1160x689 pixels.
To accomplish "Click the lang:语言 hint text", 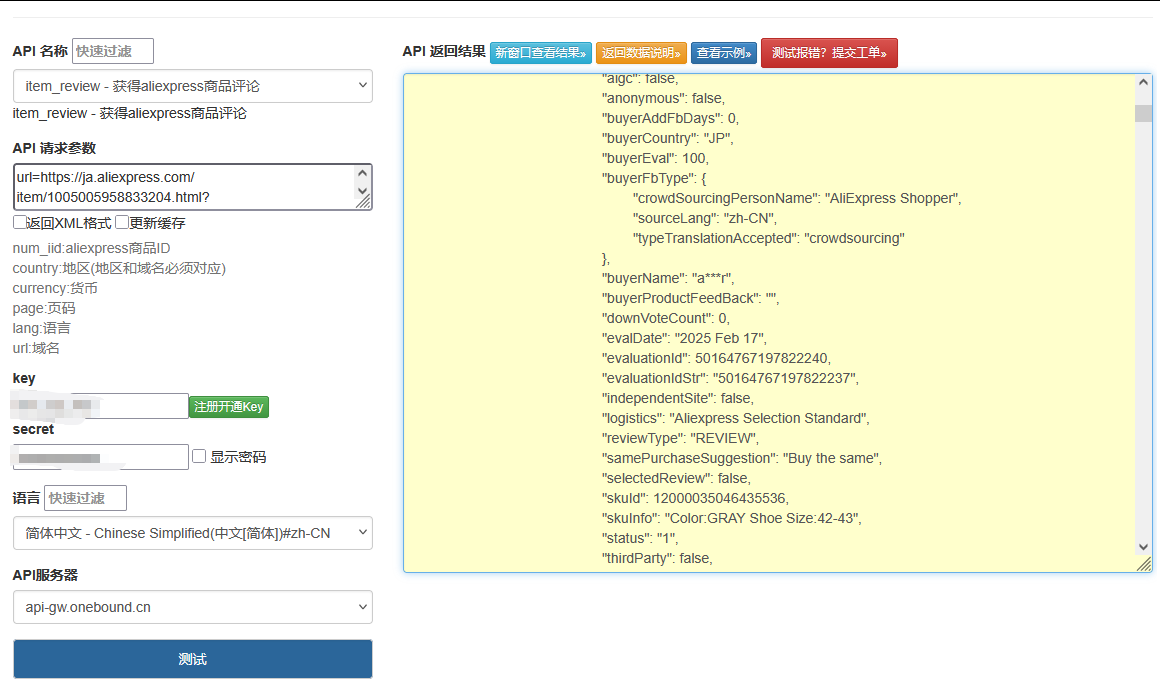I will click(41, 328).
